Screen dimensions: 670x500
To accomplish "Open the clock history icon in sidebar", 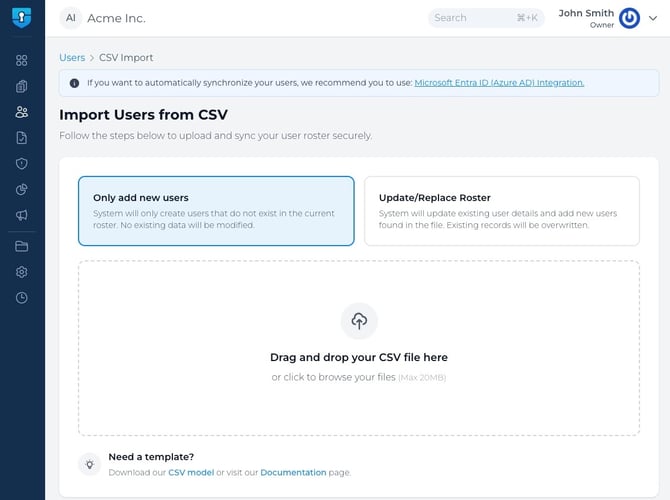I will (22, 298).
